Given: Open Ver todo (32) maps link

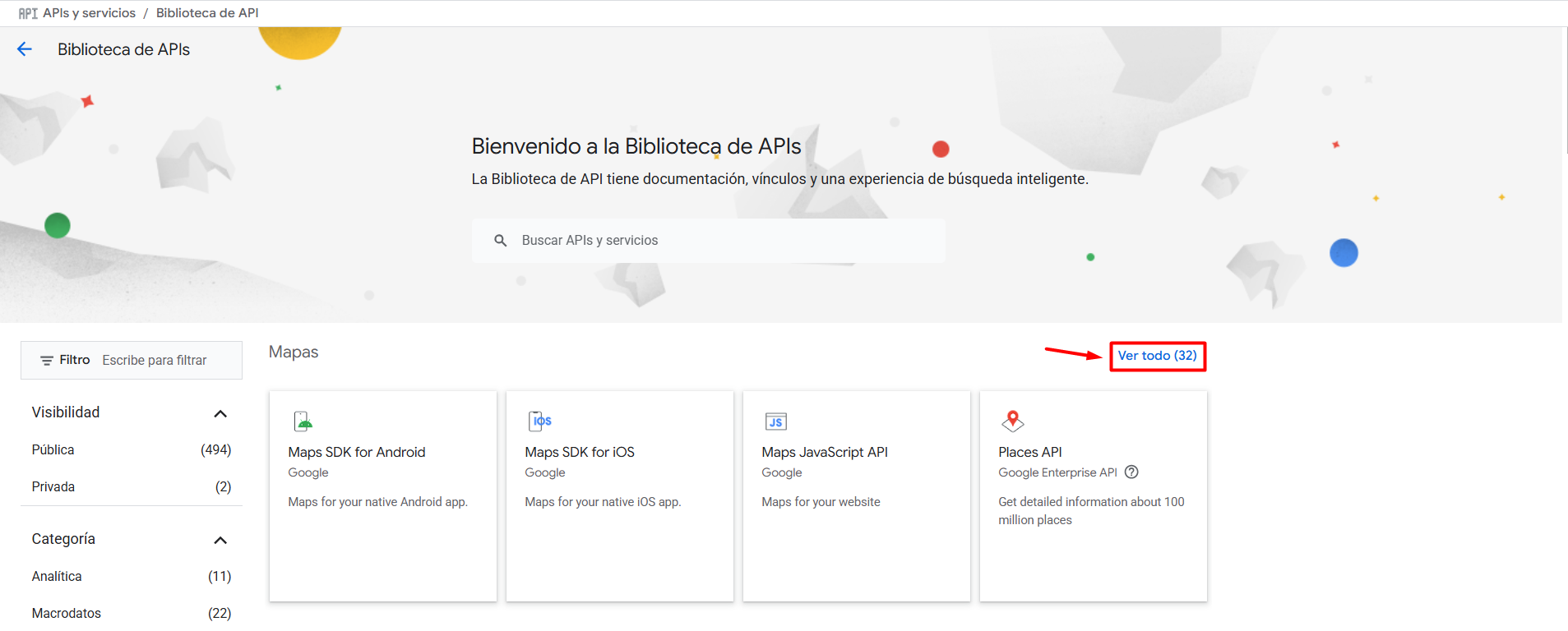Looking at the screenshot, I should click(1157, 356).
